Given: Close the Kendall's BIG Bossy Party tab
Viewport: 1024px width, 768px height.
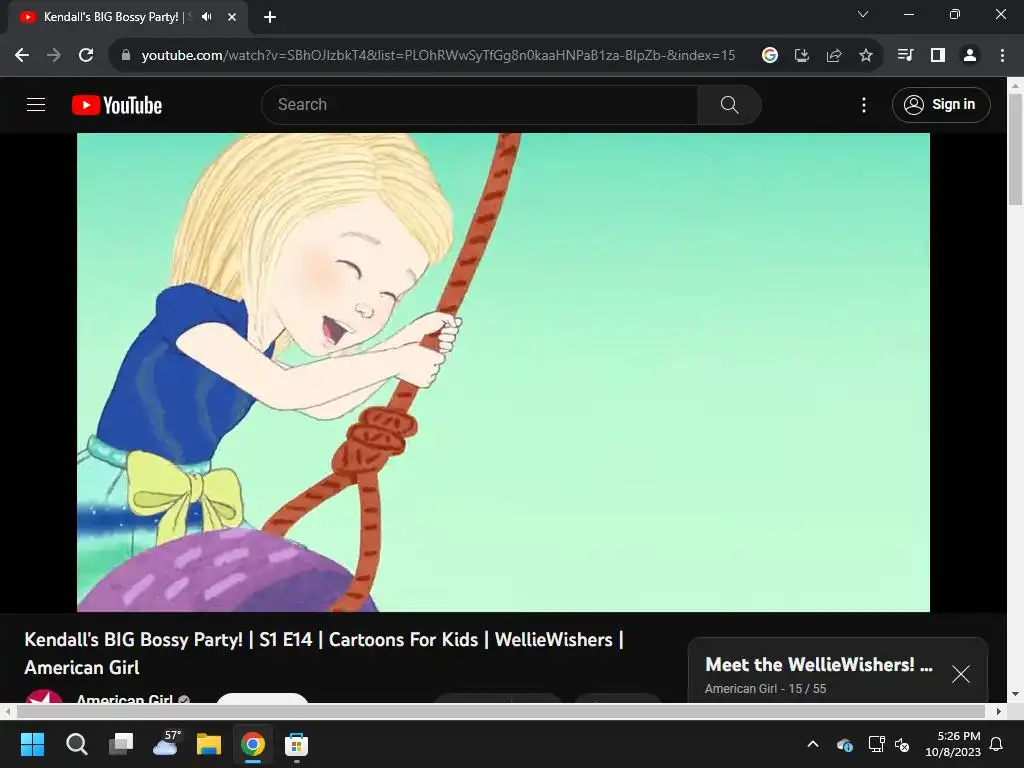Looking at the screenshot, I should 232,17.
